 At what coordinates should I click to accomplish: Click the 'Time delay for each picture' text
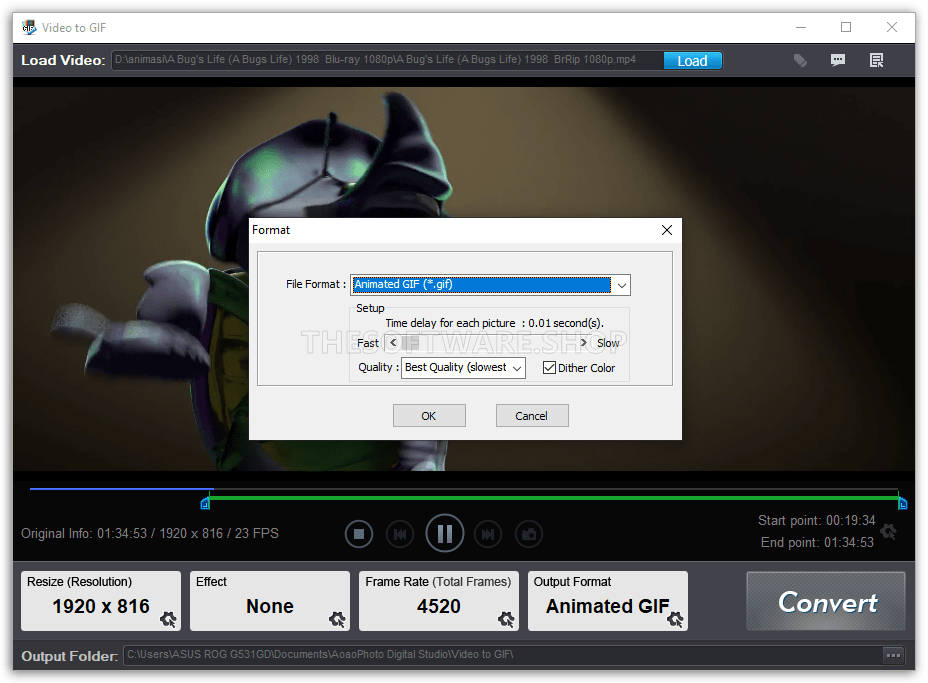click(450, 323)
